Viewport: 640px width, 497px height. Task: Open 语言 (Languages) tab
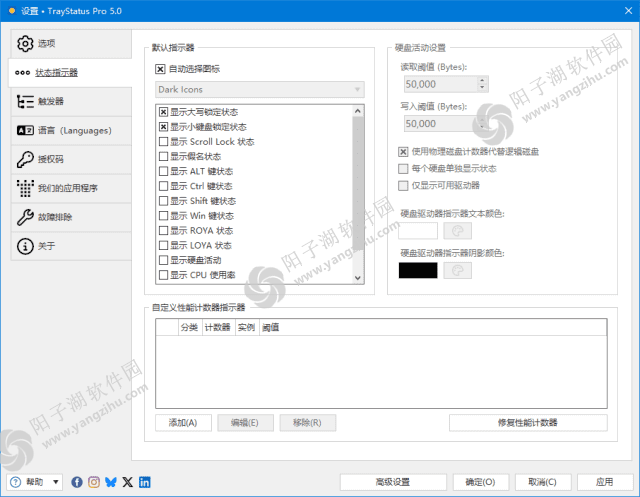(71, 130)
